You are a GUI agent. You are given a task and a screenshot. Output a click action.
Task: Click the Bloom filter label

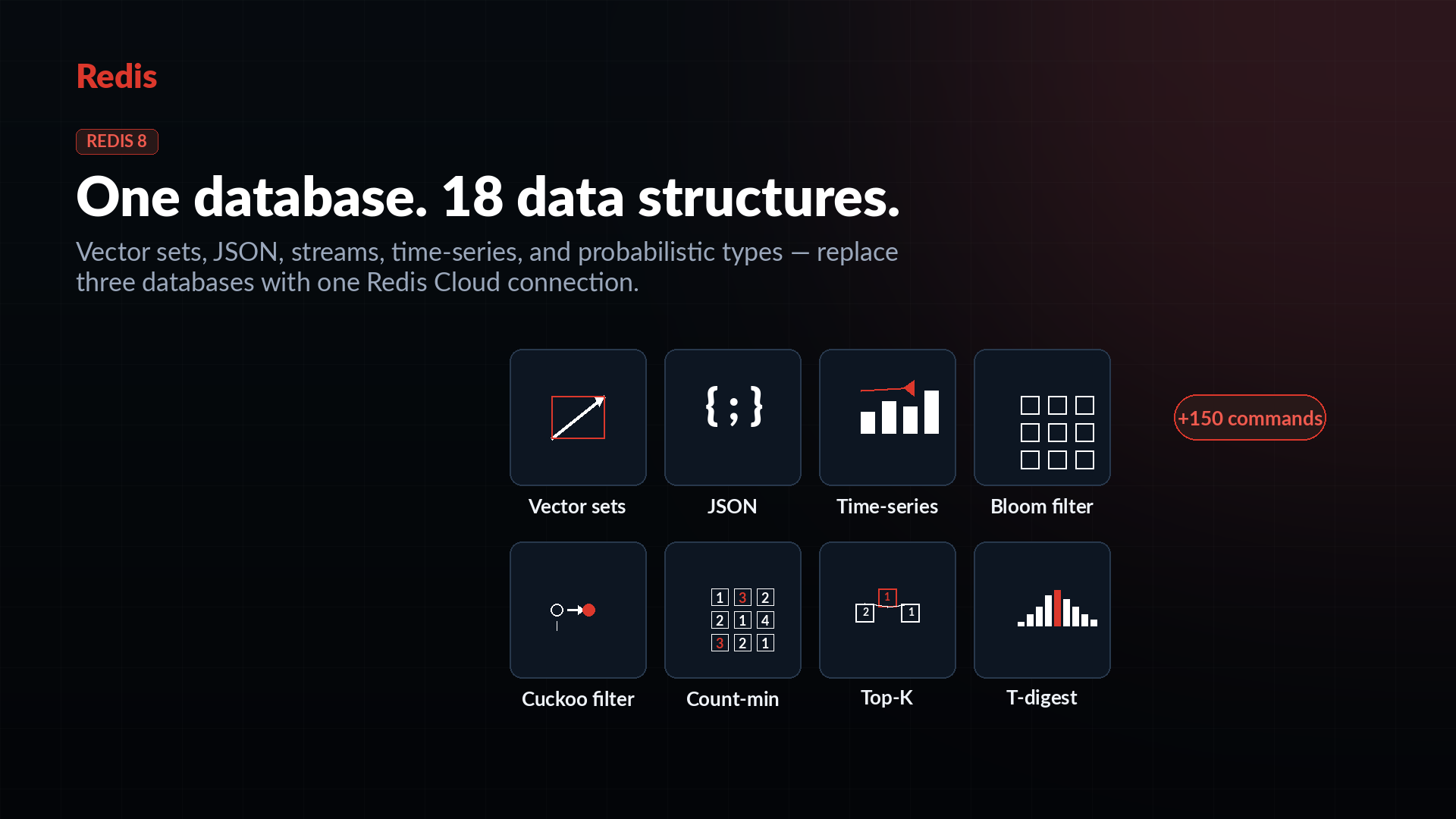coord(1042,507)
